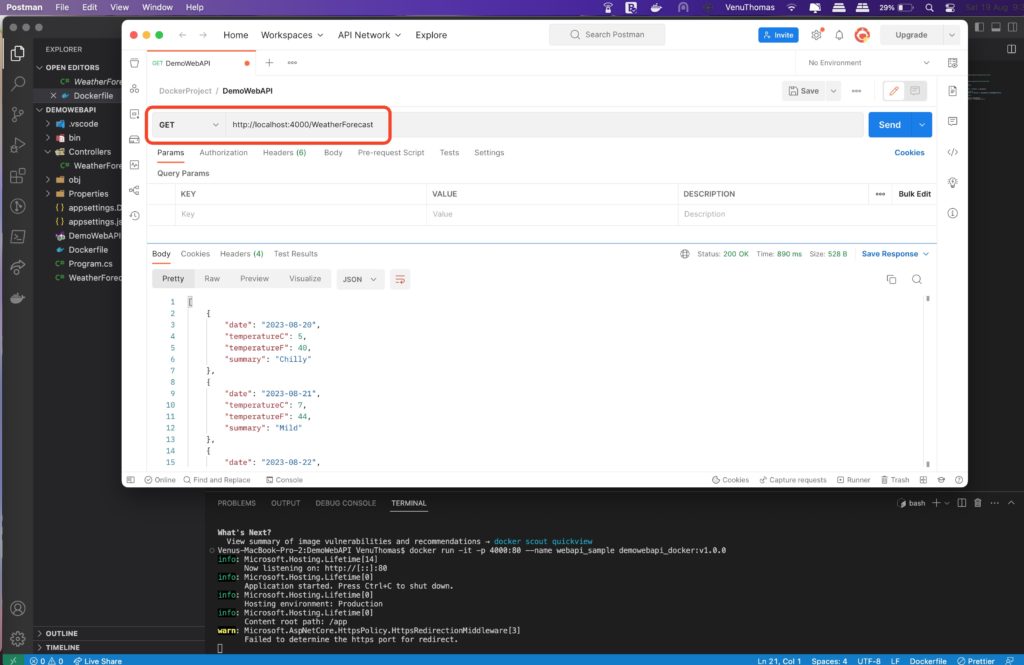Open VS Code Run and Debug view
The height and width of the screenshot is (665, 1024).
tap(18, 145)
